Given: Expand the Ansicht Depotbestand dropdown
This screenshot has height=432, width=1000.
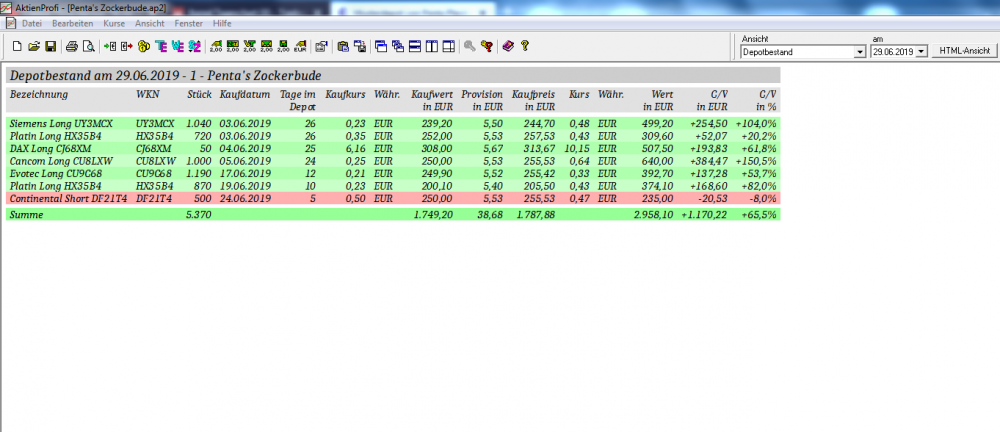Looking at the screenshot, I should pyautogui.click(x=860, y=51).
